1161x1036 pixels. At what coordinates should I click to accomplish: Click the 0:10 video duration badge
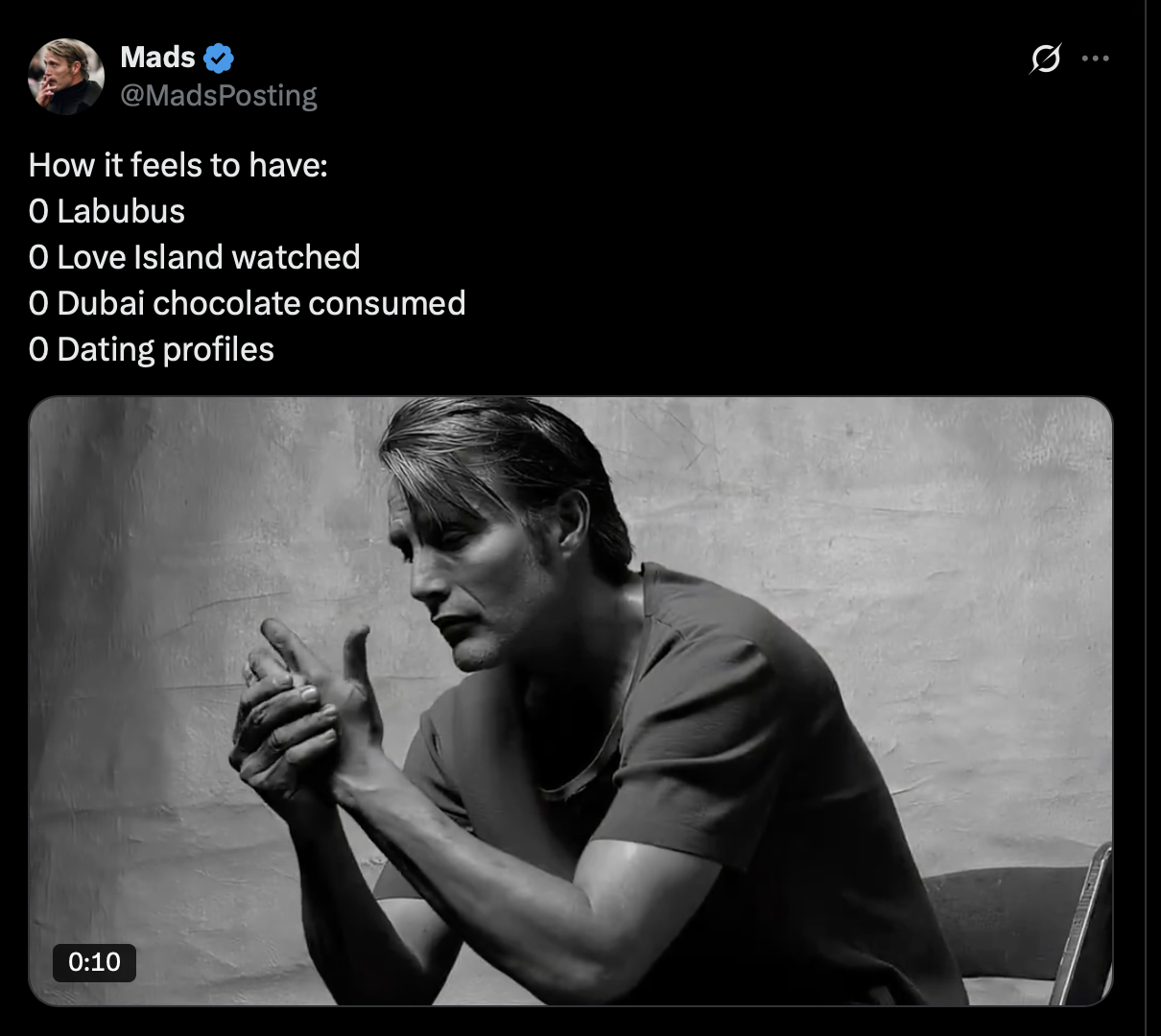[x=94, y=962]
